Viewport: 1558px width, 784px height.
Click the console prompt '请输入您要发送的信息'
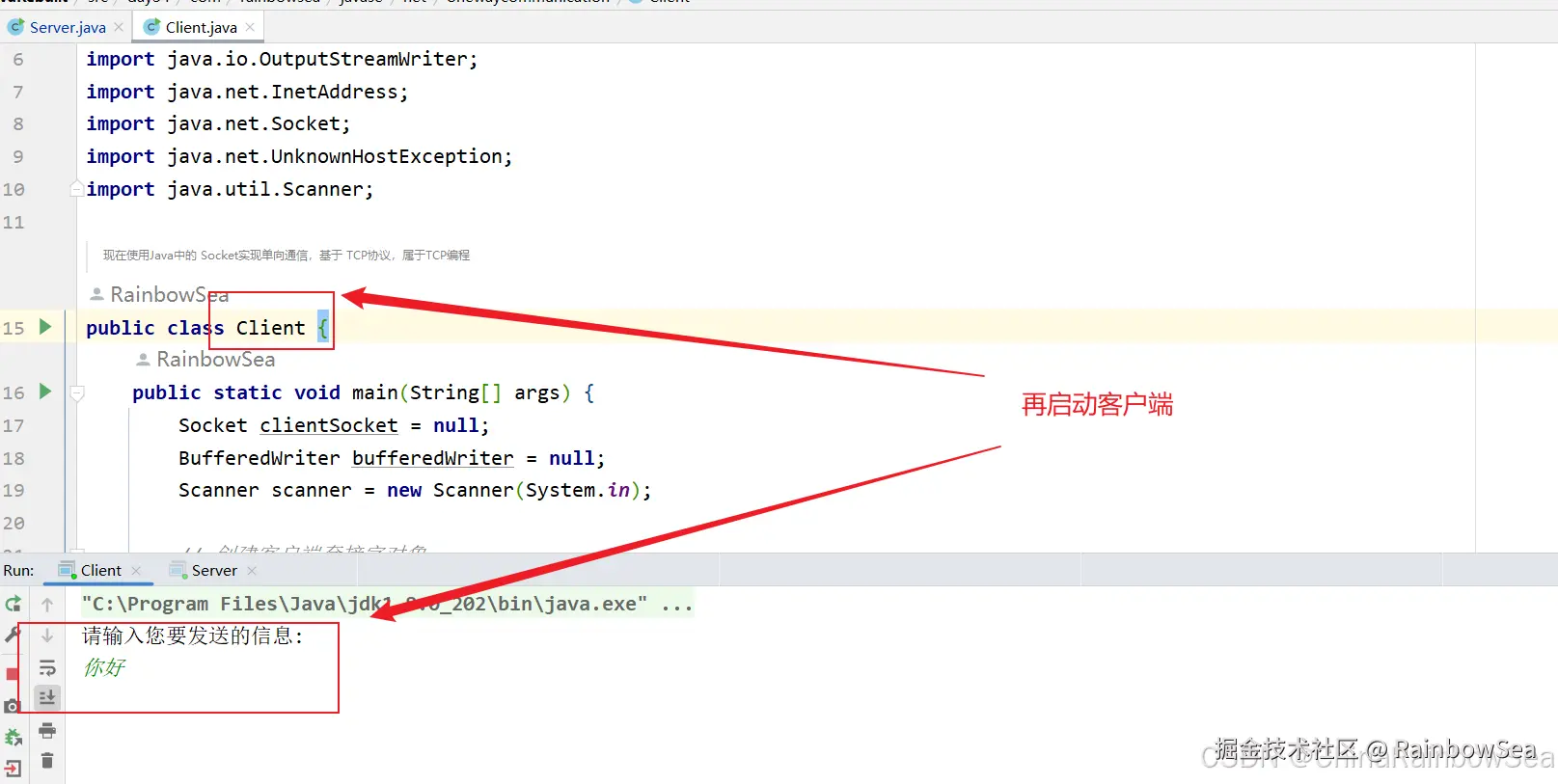click(192, 635)
